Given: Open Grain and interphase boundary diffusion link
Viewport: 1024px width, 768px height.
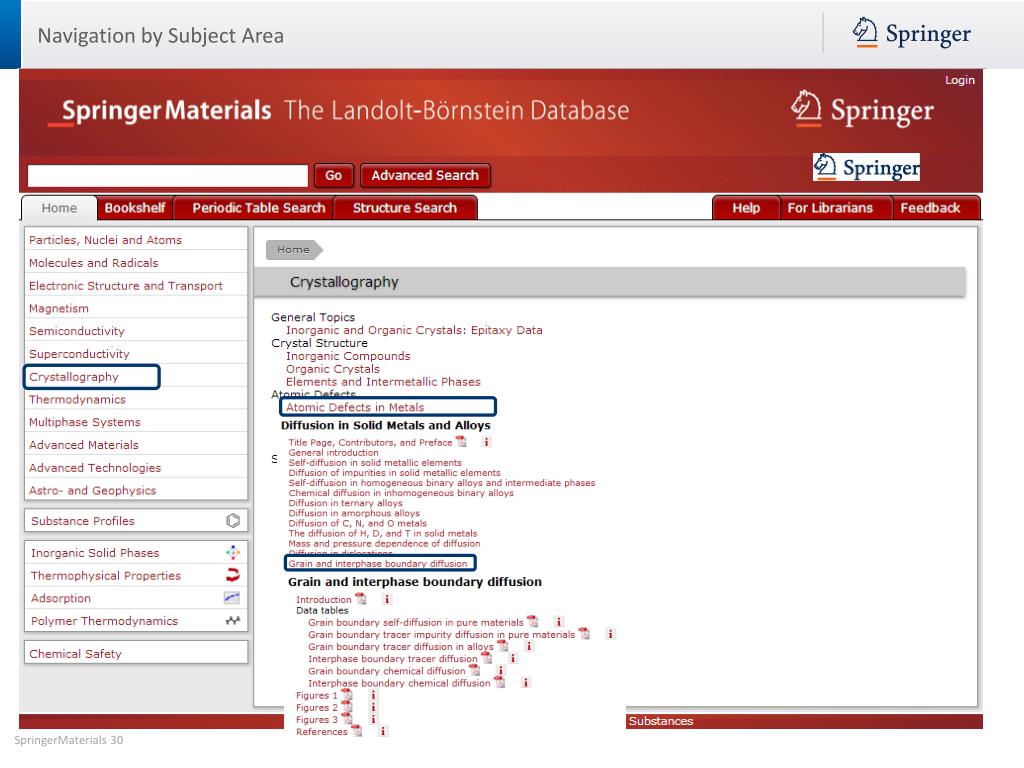Looking at the screenshot, I should (378, 563).
